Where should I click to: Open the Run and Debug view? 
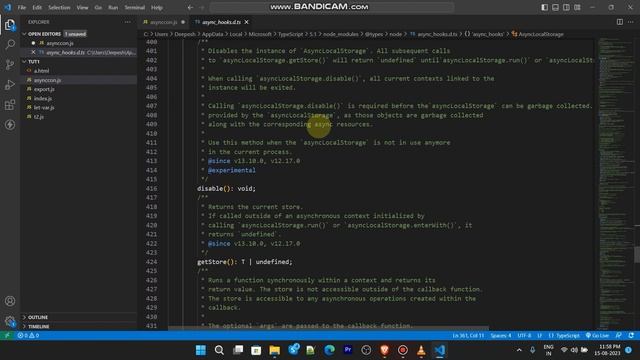pyautogui.click(x=10, y=84)
